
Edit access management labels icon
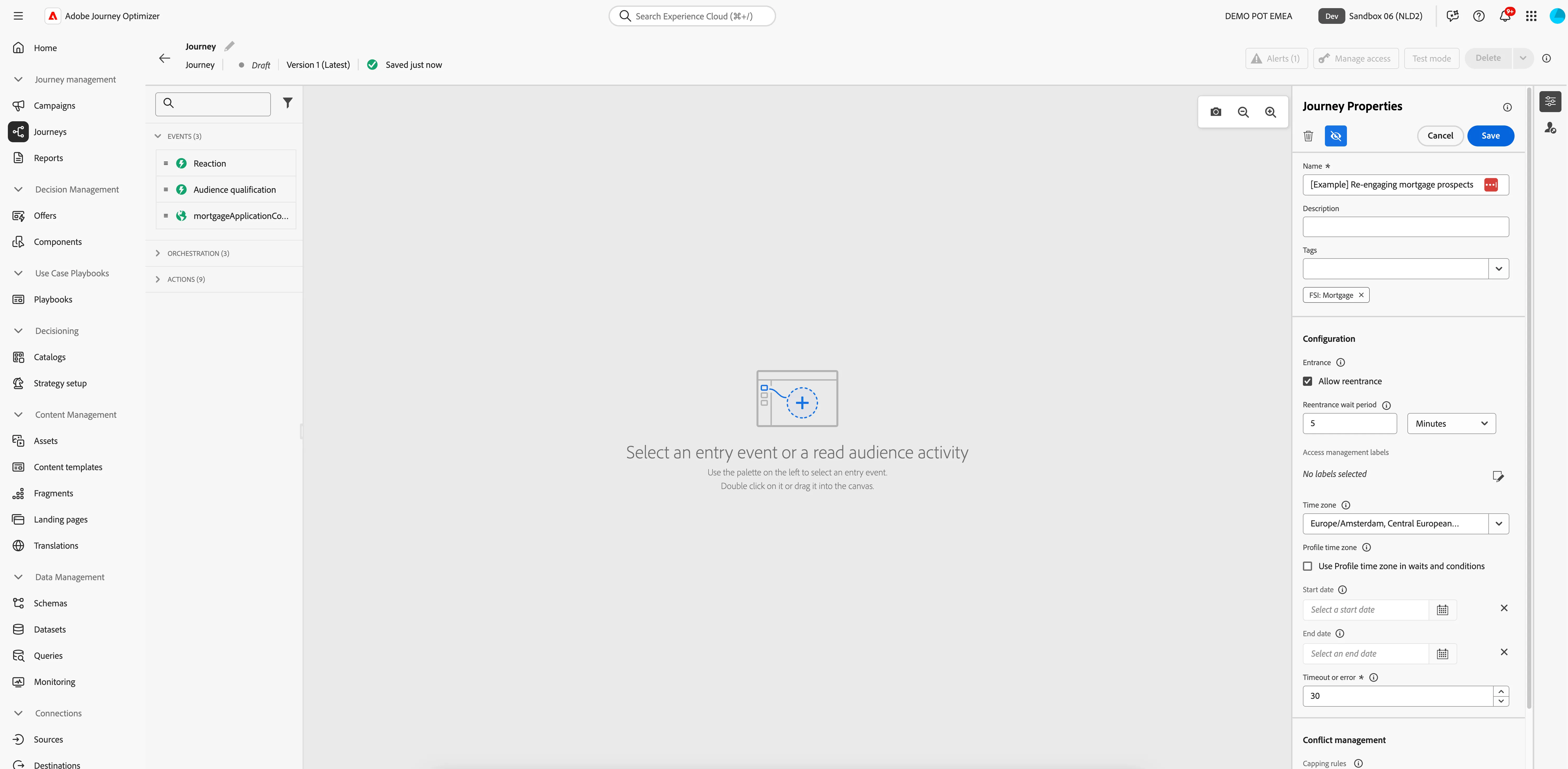click(1498, 476)
